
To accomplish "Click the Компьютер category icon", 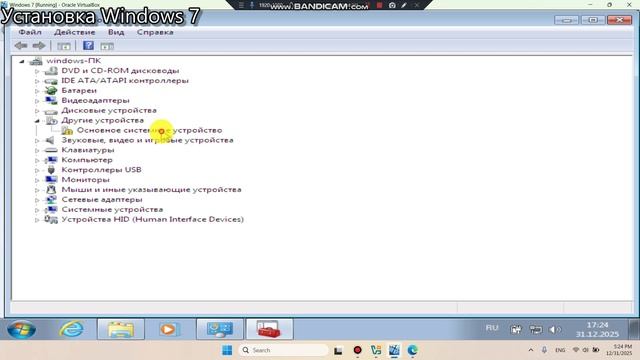I will click(x=51, y=160).
